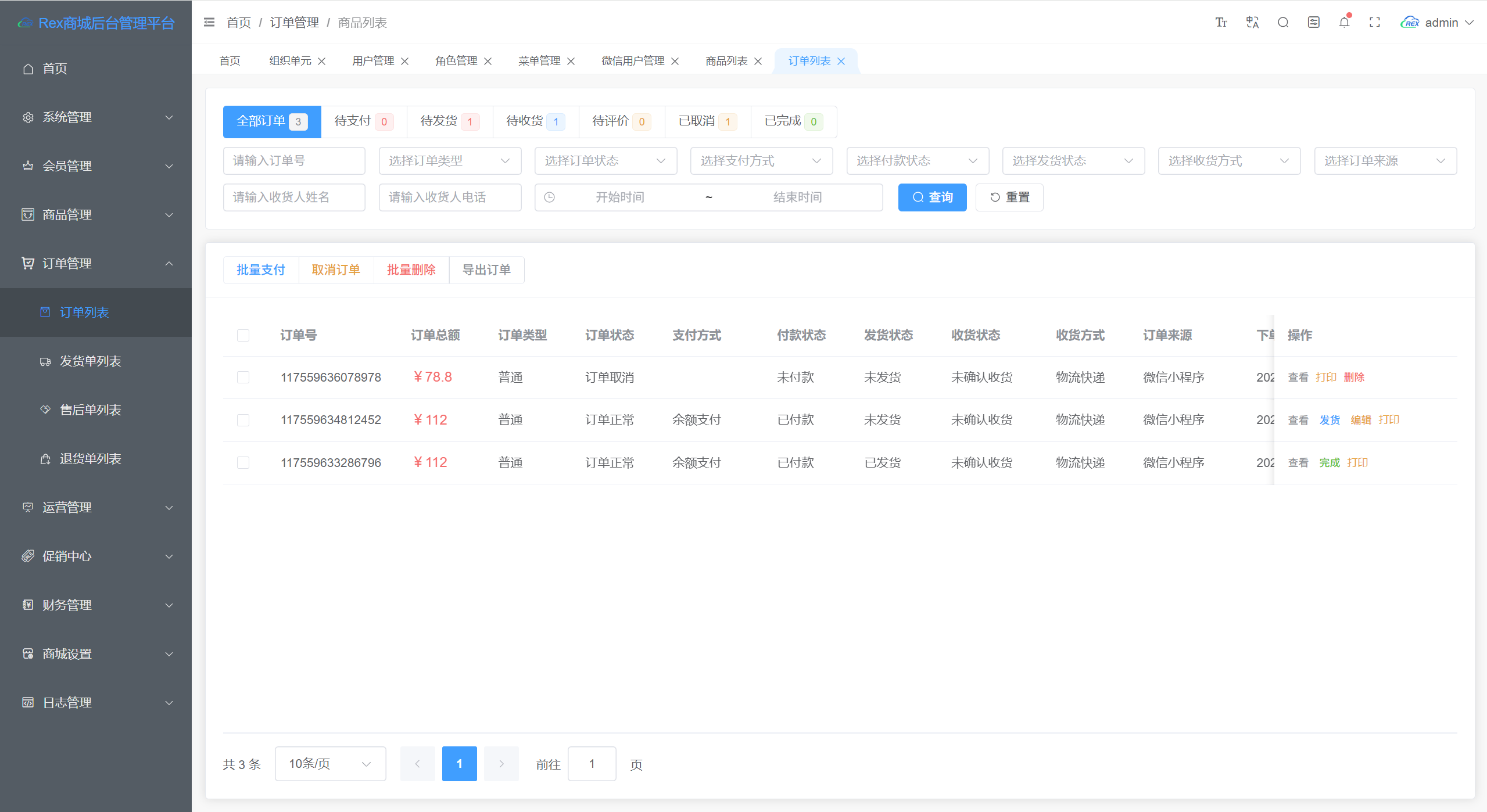Click 删除 for order 117559636078978
The width and height of the screenshot is (1487, 812).
[1354, 378]
